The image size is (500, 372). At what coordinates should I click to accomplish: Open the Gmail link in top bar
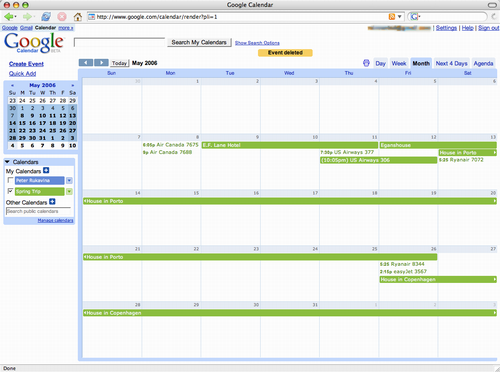pos(26,28)
